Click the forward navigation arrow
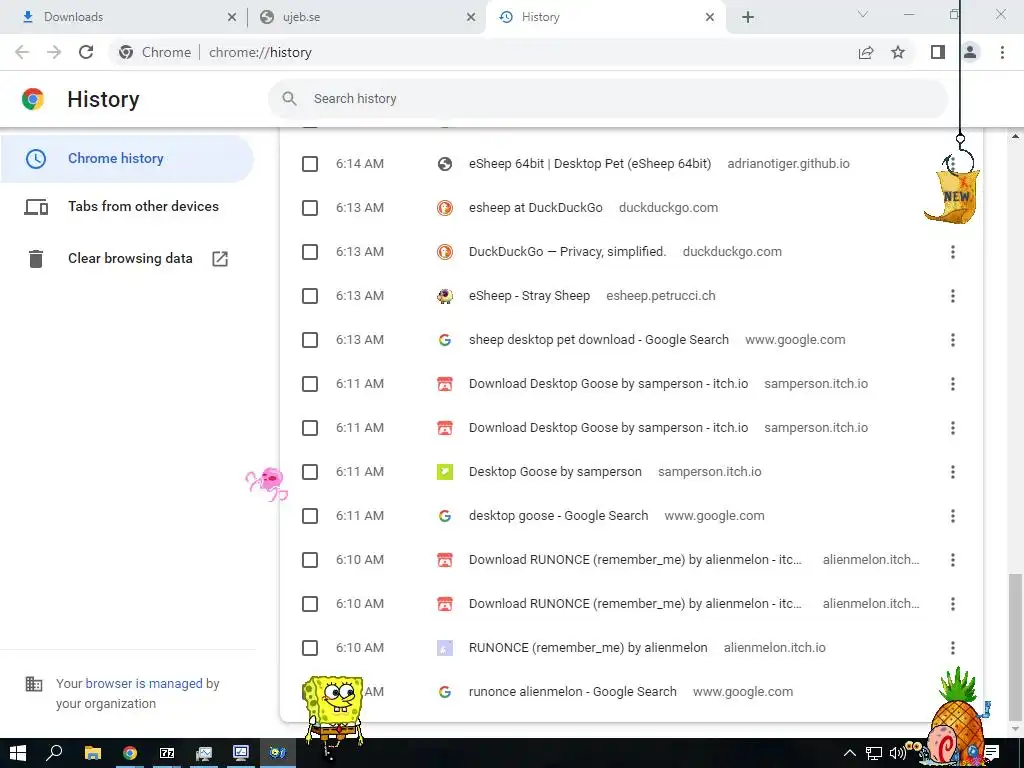 [x=54, y=52]
